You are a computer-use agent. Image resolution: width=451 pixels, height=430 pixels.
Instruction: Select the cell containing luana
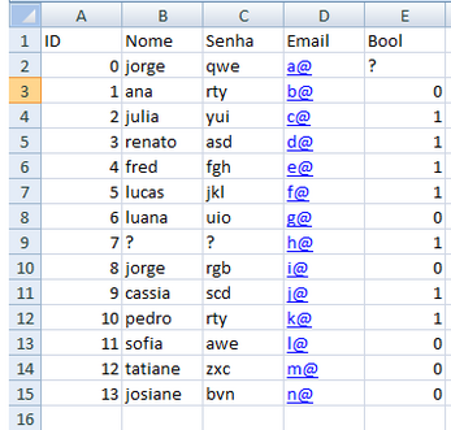pyautogui.click(x=162, y=217)
